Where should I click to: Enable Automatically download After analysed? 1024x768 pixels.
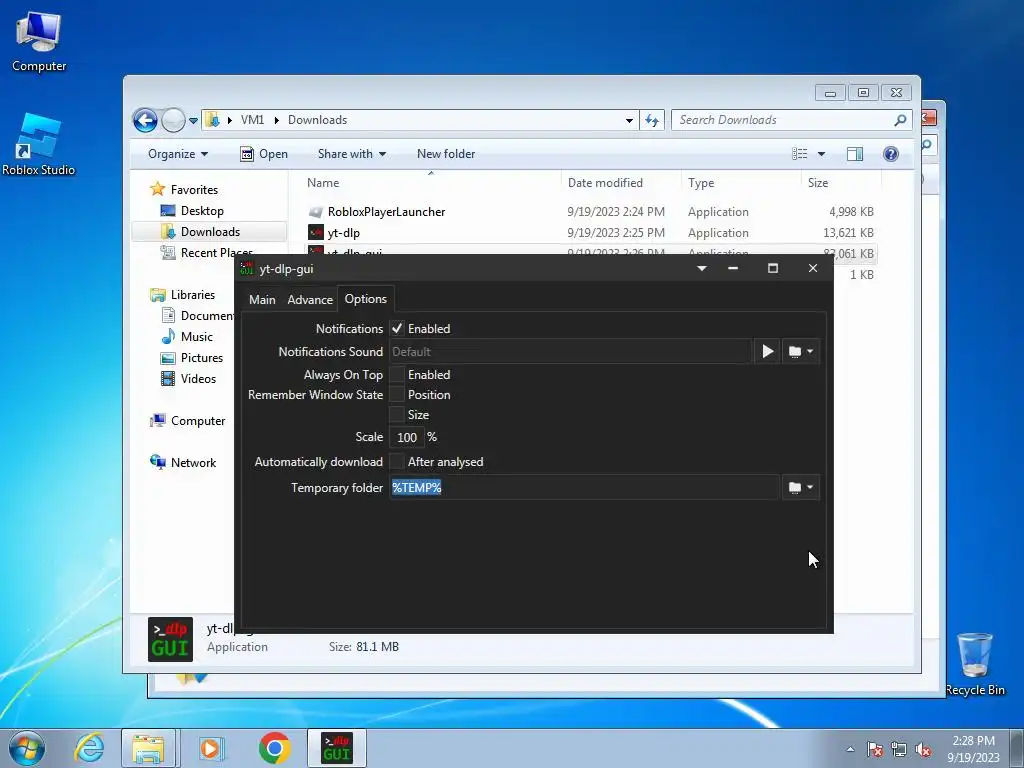pos(397,462)
